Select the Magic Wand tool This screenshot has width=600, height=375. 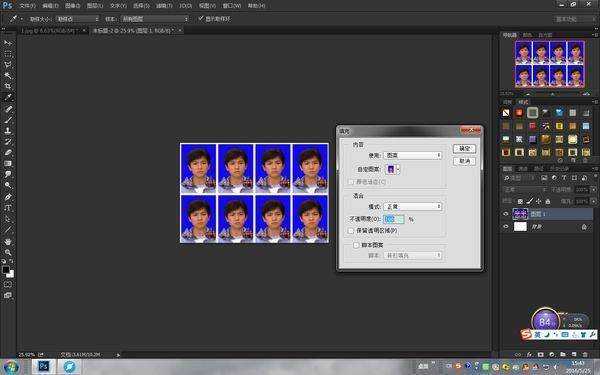pos(8,75)
